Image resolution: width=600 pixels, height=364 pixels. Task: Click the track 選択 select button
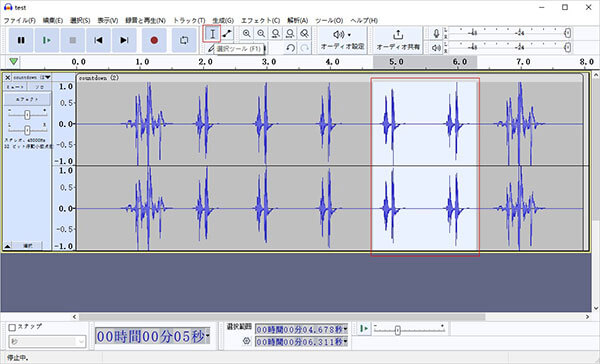[x=28, y=246]
